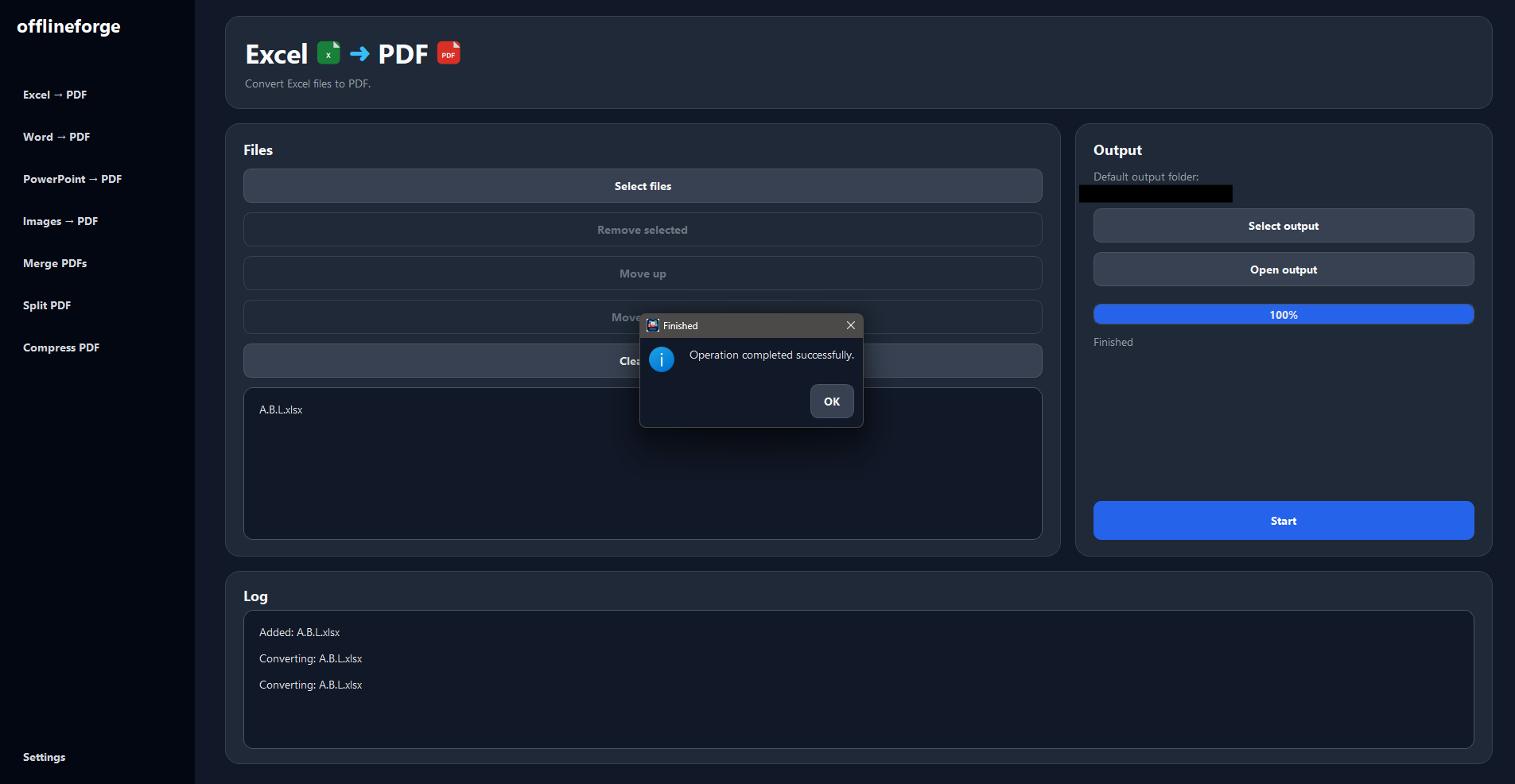The image size is (1515, 784).
Task: Click the Finished dialog title bar app icon
Action: pos(653,325)
